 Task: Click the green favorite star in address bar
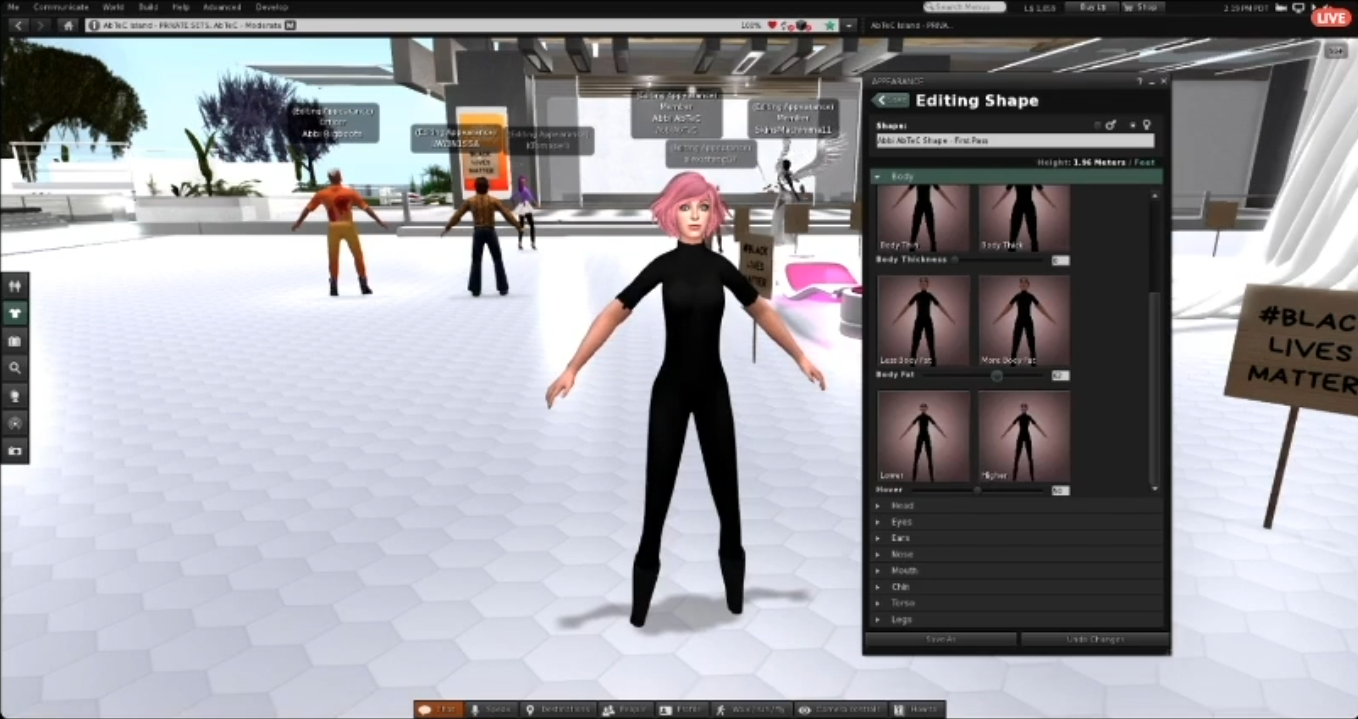tap(830, 25)
